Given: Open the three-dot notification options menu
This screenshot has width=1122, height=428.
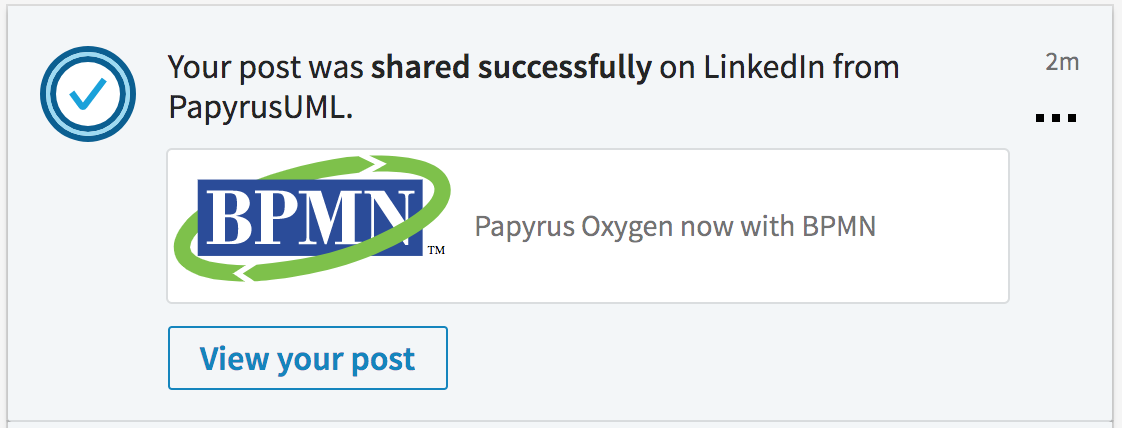Looking at the screenshot, I should [x=1055, y=118].
